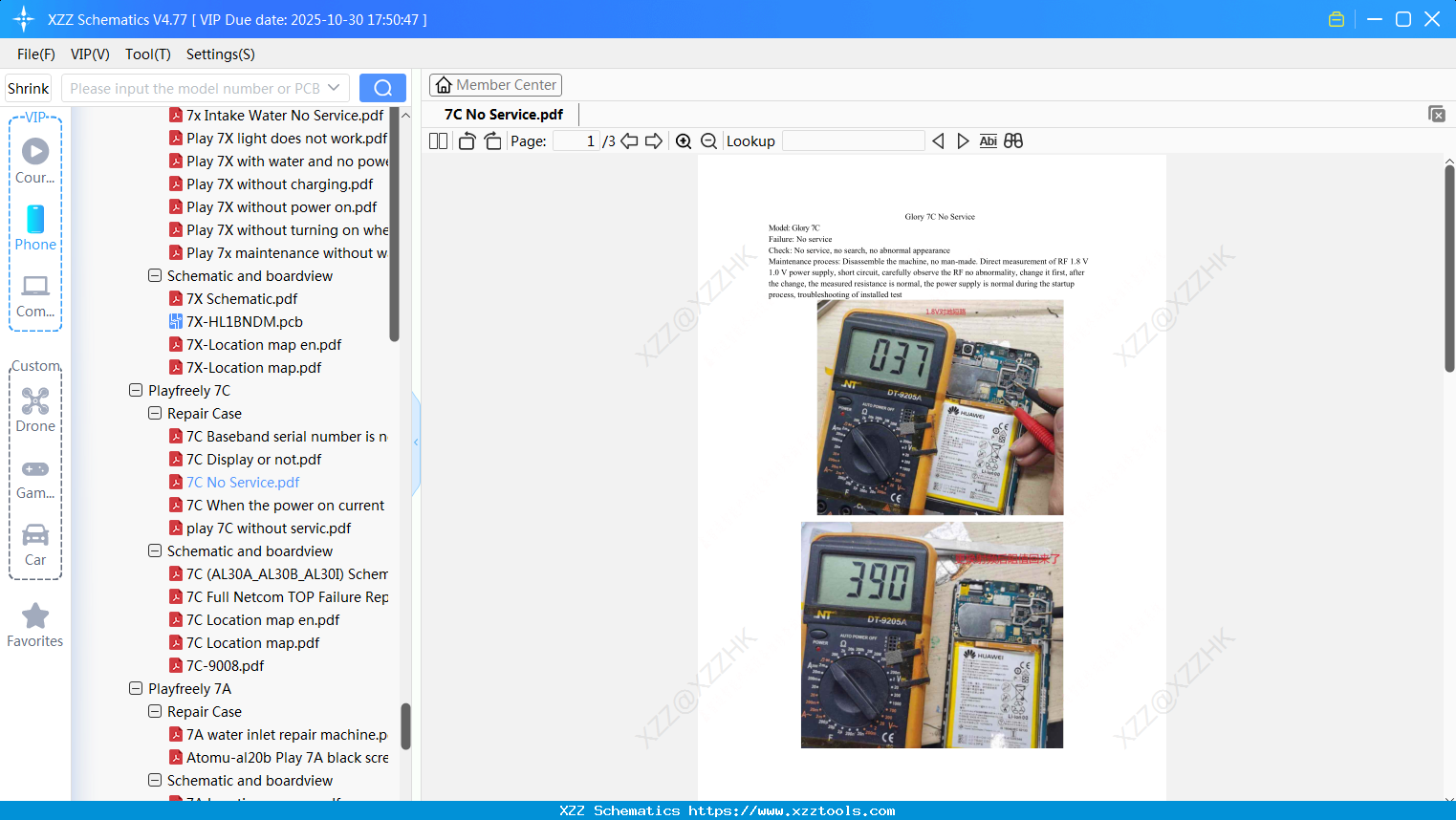This screenshot has height=820, width=1456.
Task: Select the Drone category in sidebar
Action: (35, 410)
